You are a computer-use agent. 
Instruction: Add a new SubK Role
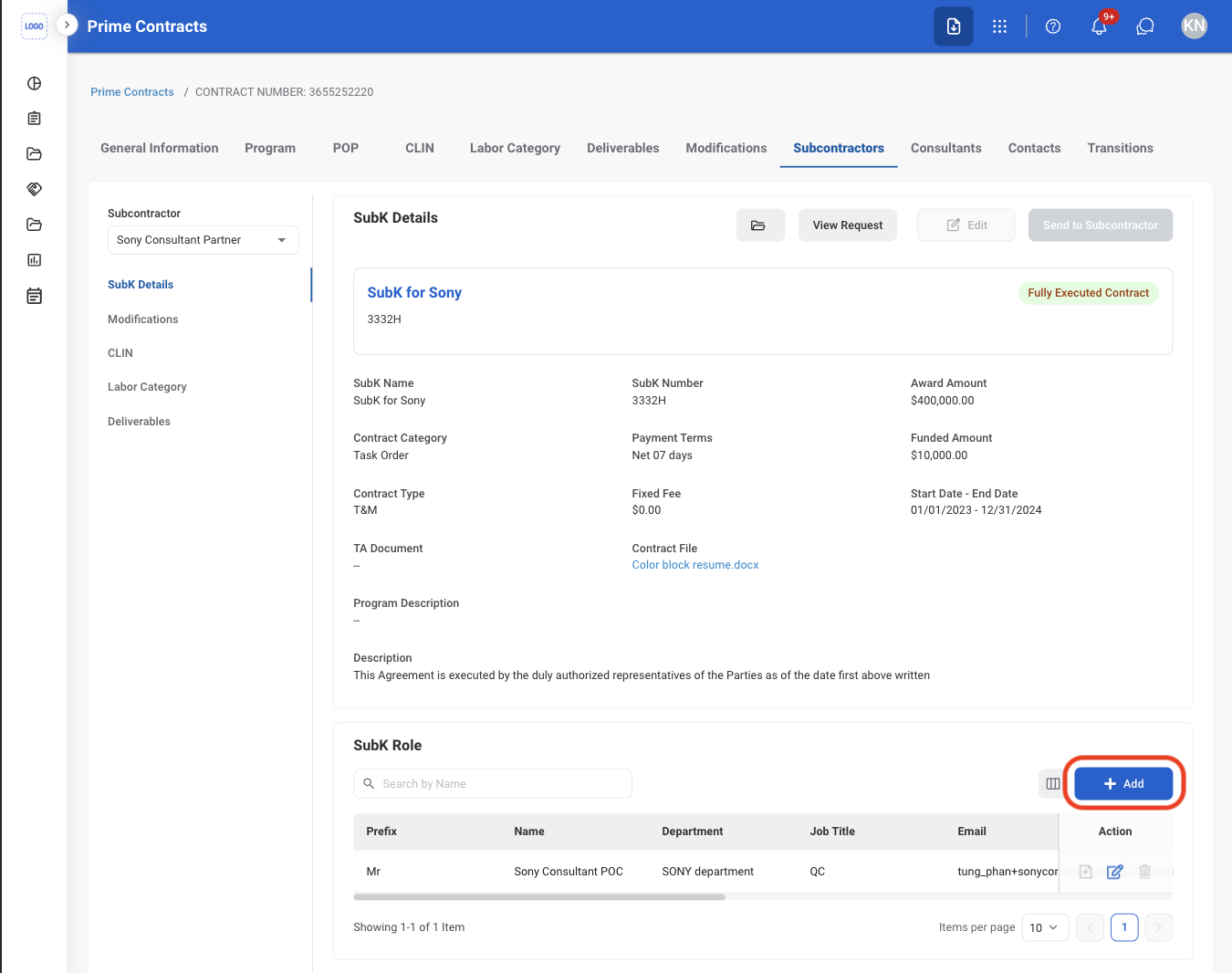1123,784
